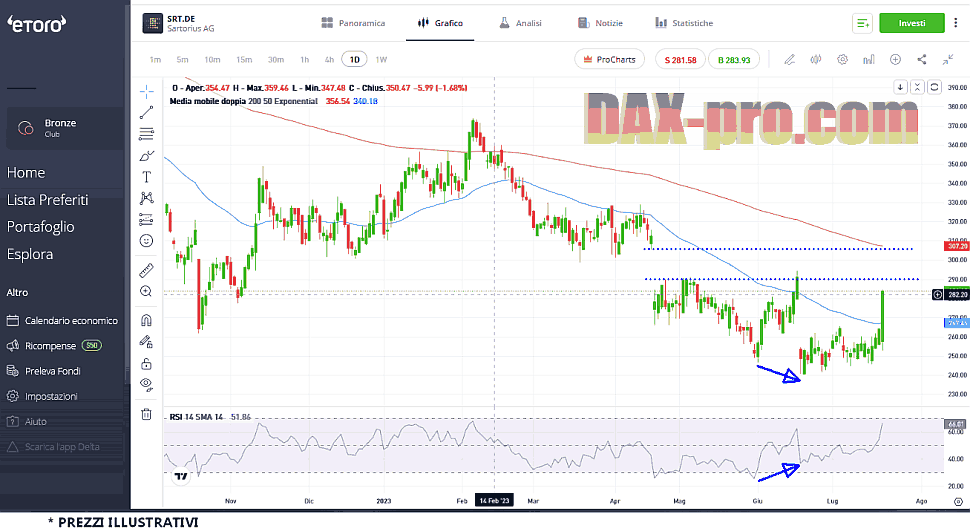This screenshot has height=531, width=970.
Task: Select the 4h timeframe
Action: (329, 59)
